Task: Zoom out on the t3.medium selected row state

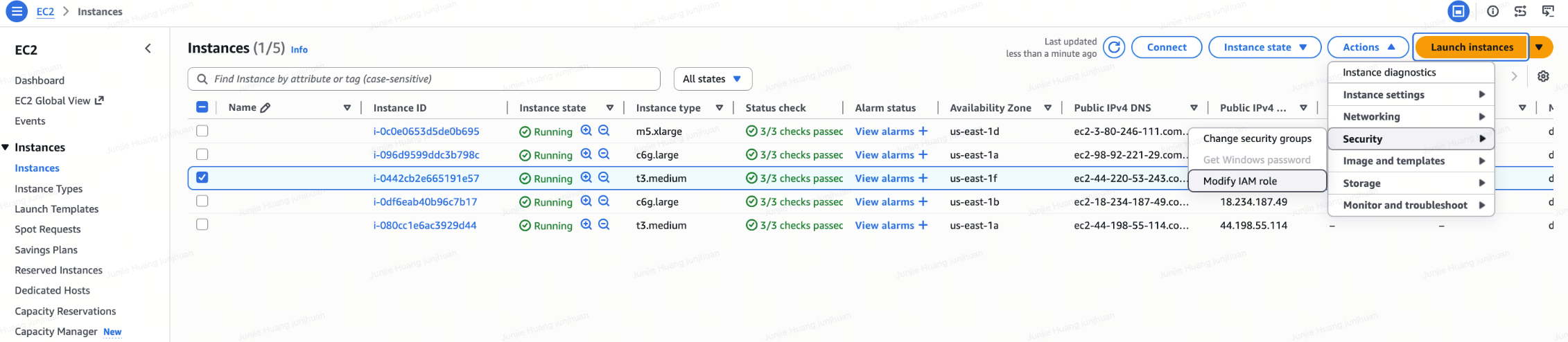Action: point(604,178)
